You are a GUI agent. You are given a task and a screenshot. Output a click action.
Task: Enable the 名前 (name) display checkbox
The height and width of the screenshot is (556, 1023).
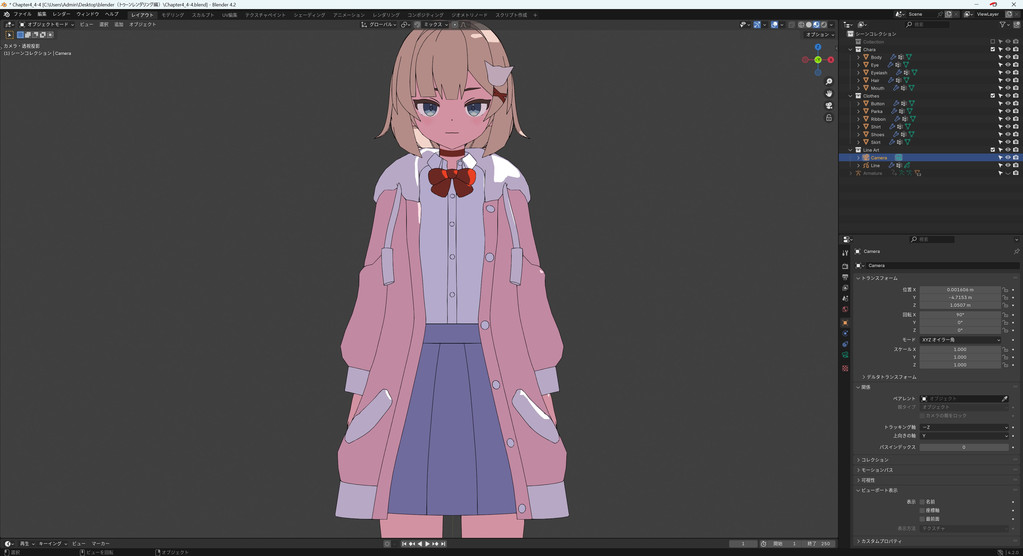923,502
